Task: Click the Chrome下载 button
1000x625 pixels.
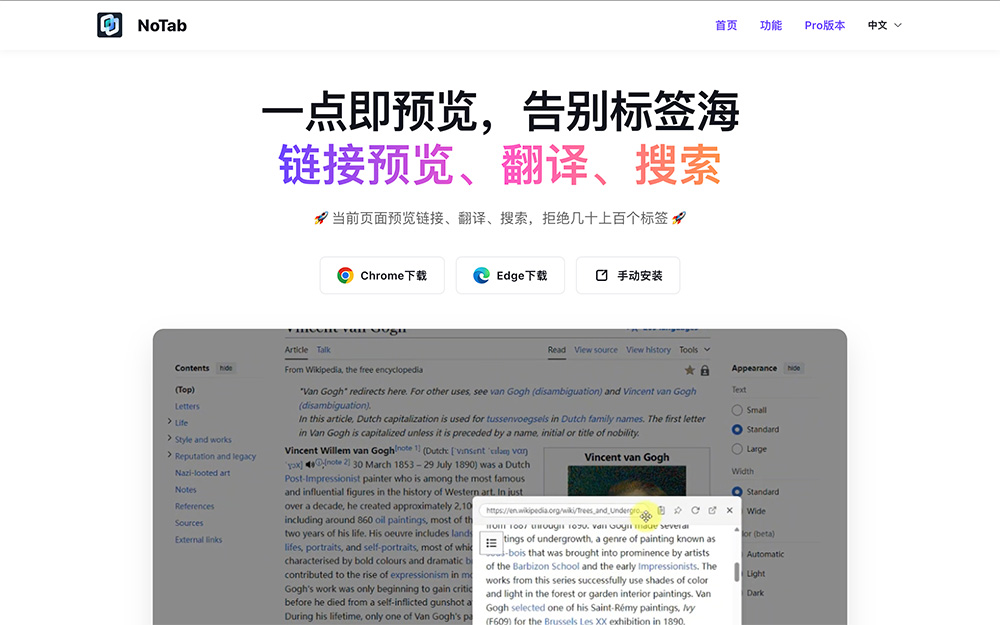Action: 382,276
